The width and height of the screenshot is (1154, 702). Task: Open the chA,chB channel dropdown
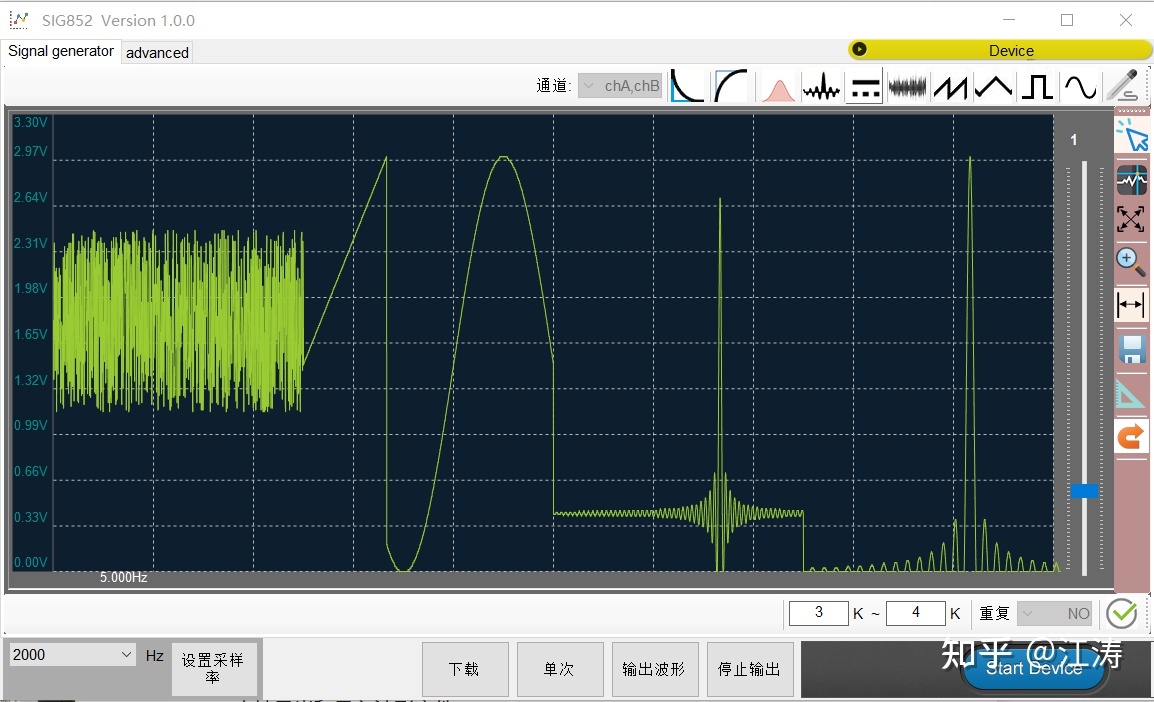coord(620,86)
